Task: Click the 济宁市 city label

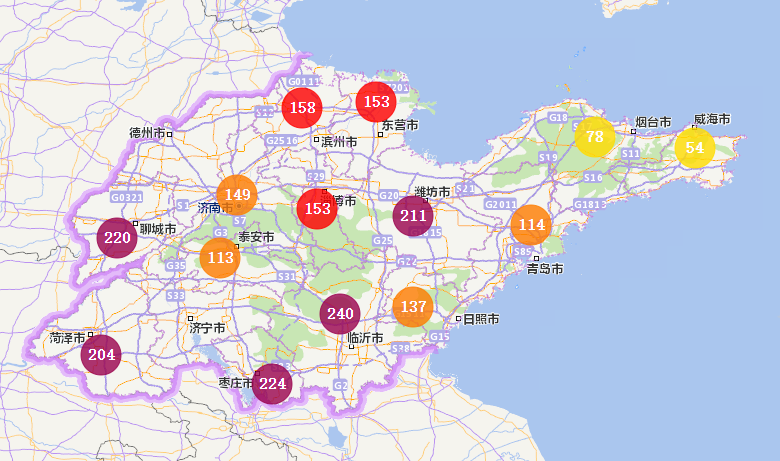Action: click(207, 328)
